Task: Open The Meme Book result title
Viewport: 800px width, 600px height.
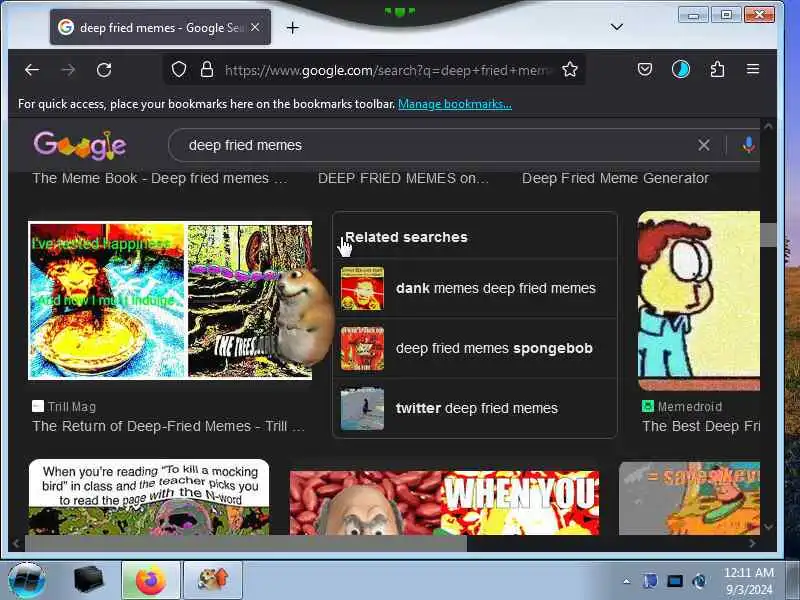Action: pos(159,178)
